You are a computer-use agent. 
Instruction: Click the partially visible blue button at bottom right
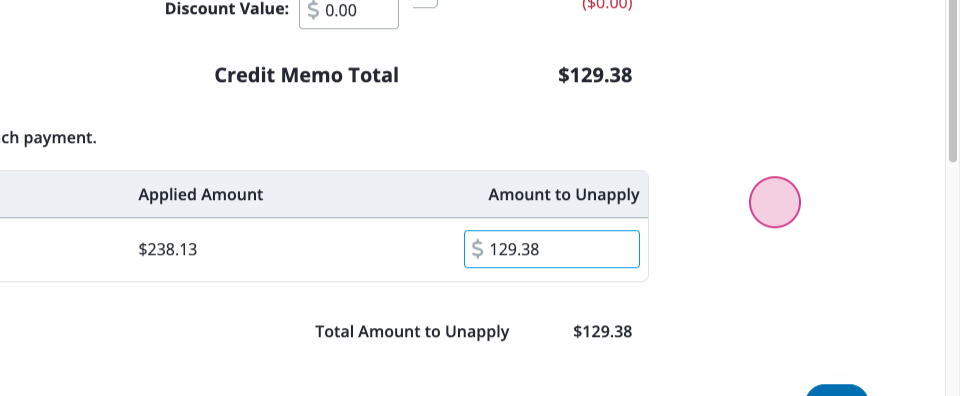tap(836, 390)
